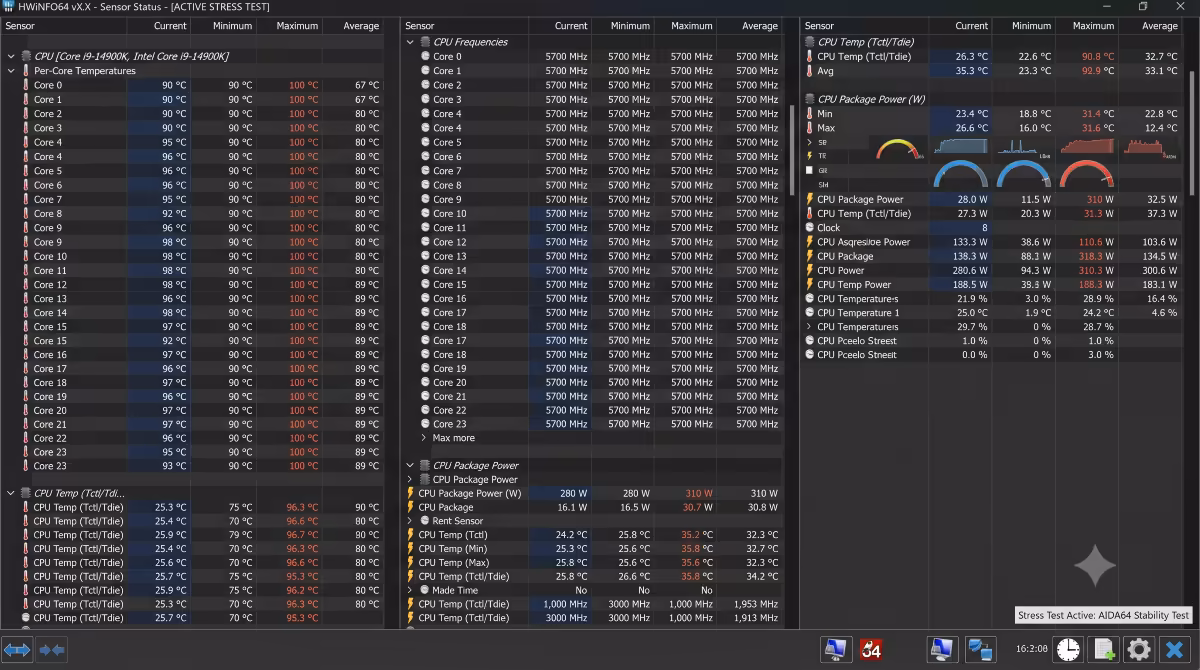The width and height of the screenshot is (1200, 670).
Task: Open the clock timer icon in bottom toolbar
Action: (1068, 649)
